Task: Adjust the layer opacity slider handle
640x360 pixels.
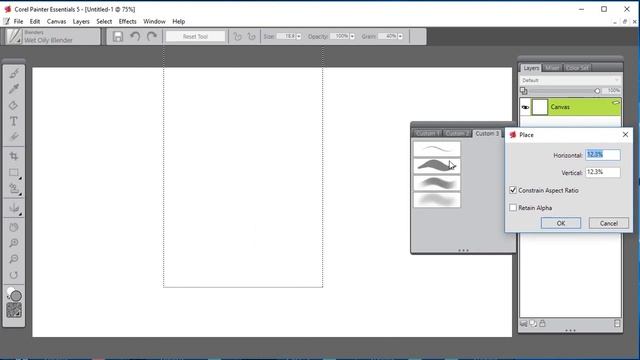Action: click(x=597, y=91)
